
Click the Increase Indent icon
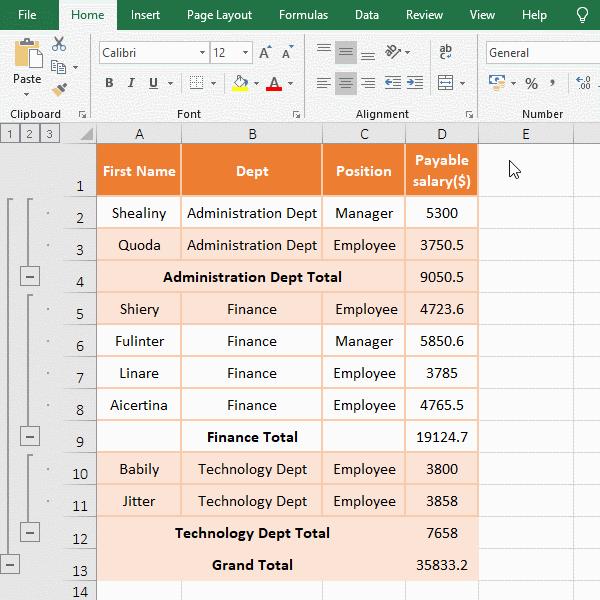417,84
